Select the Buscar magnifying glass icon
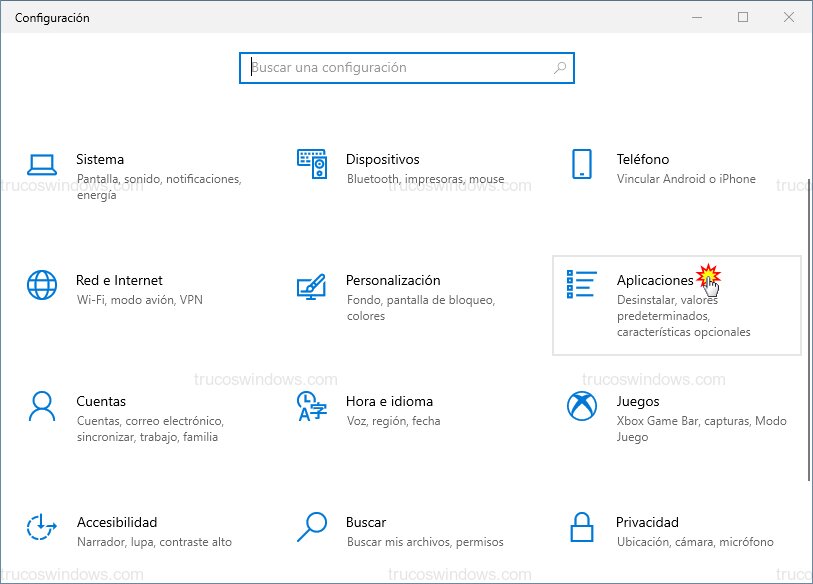813x584 pixels. pos(312,527)
